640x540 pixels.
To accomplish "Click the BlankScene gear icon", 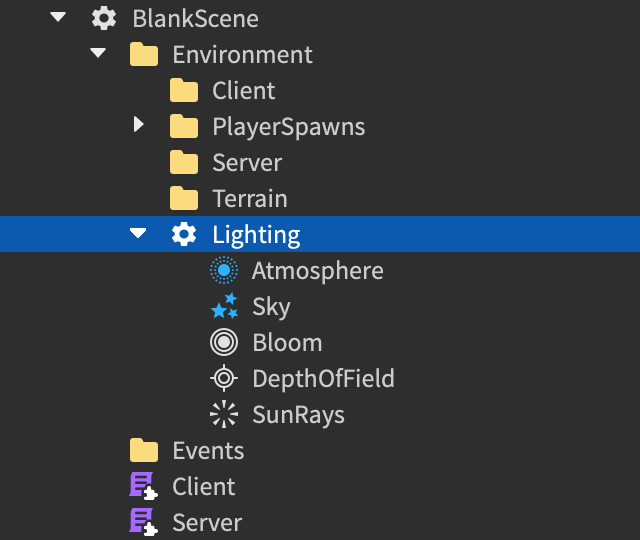I will click(x=104, y=19).
